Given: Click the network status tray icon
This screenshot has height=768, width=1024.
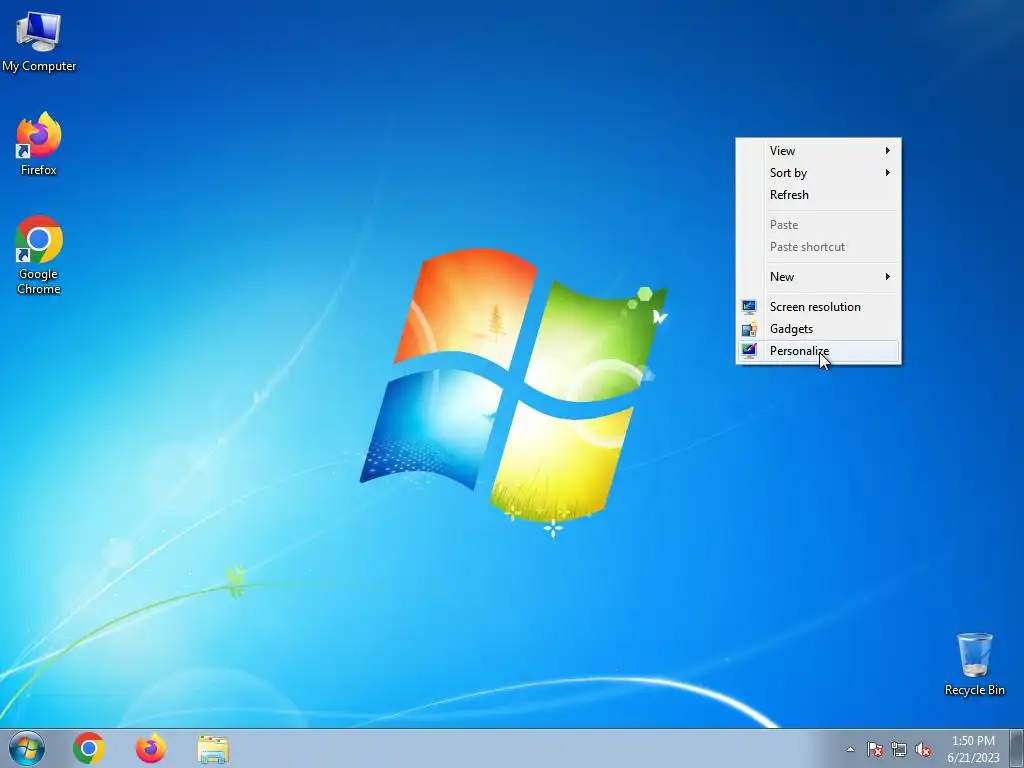Looking at the screenshot, I should click(x=899, y=749).
